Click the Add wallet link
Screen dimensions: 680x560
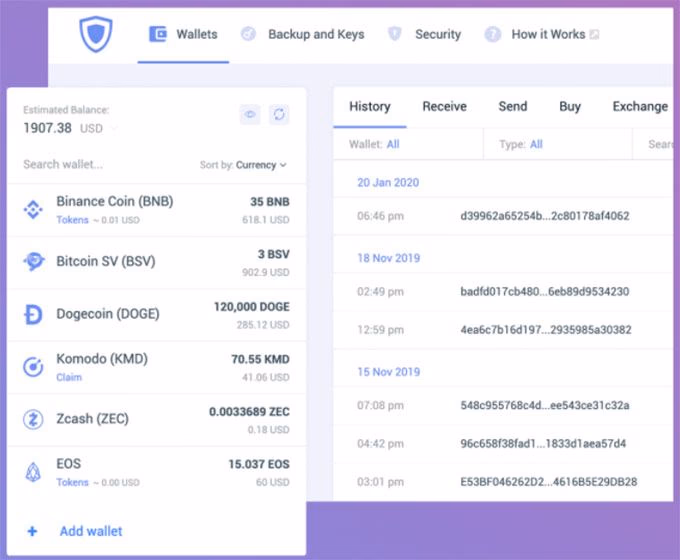[x=91, y=531]
